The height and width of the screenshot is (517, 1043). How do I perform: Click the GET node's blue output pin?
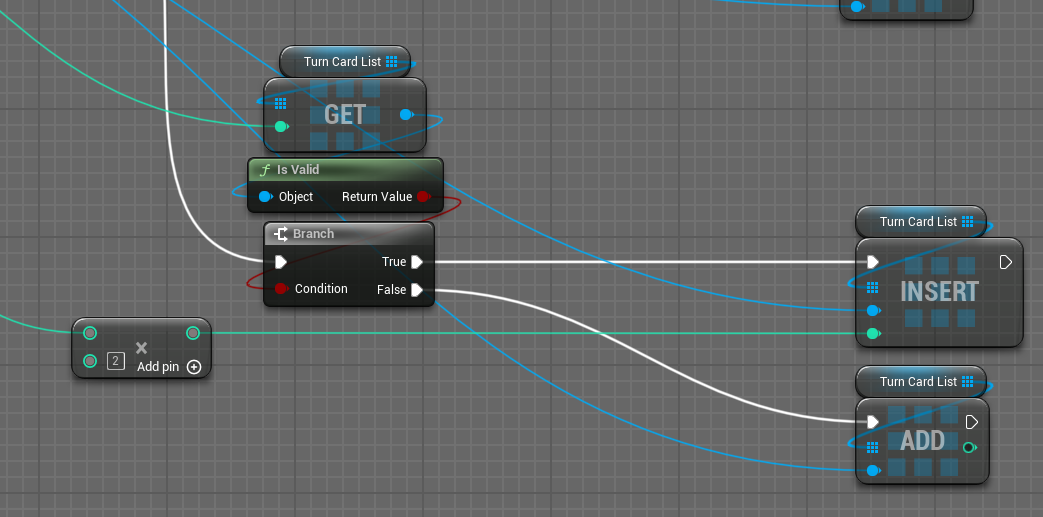(x=405, y=115)
